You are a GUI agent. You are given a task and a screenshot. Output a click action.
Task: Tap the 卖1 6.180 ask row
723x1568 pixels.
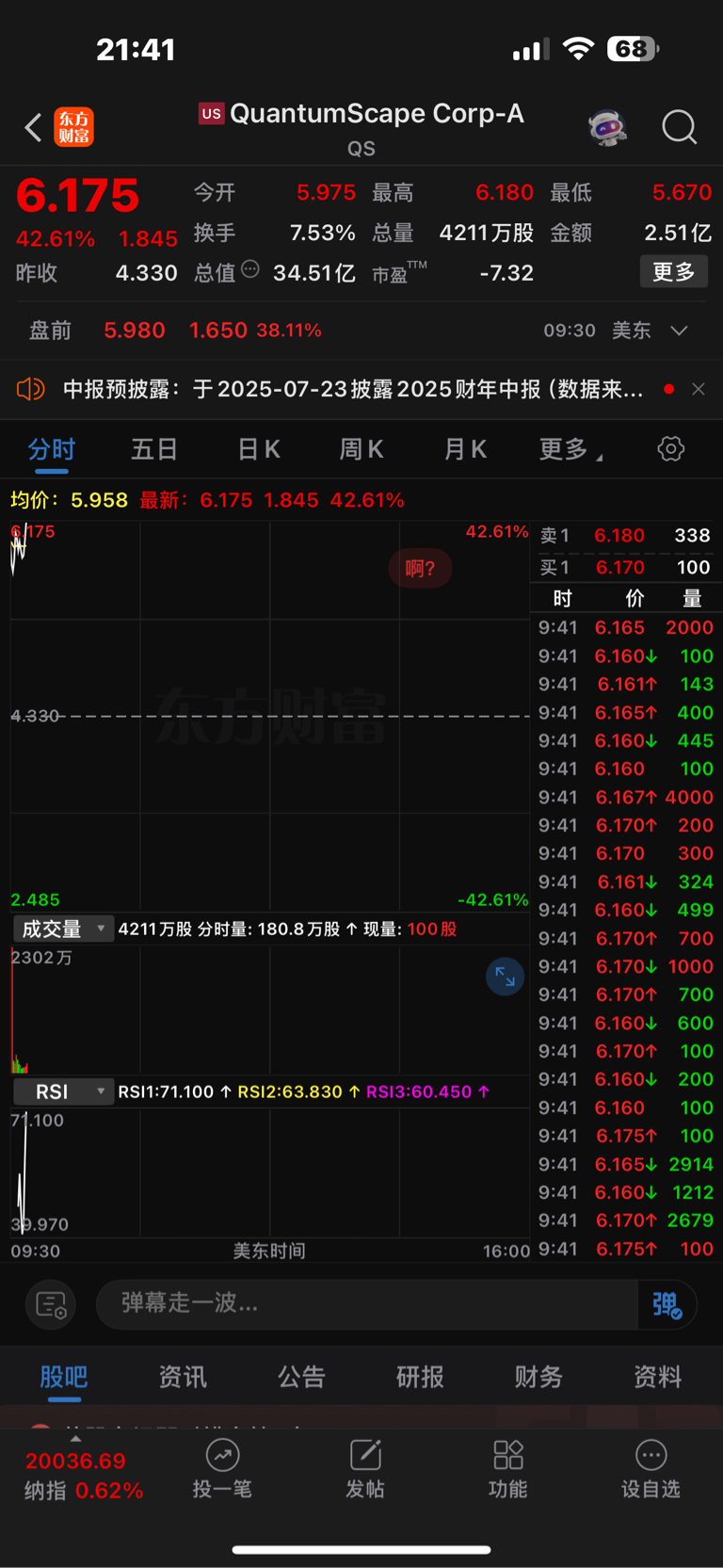tap(625, 536)
